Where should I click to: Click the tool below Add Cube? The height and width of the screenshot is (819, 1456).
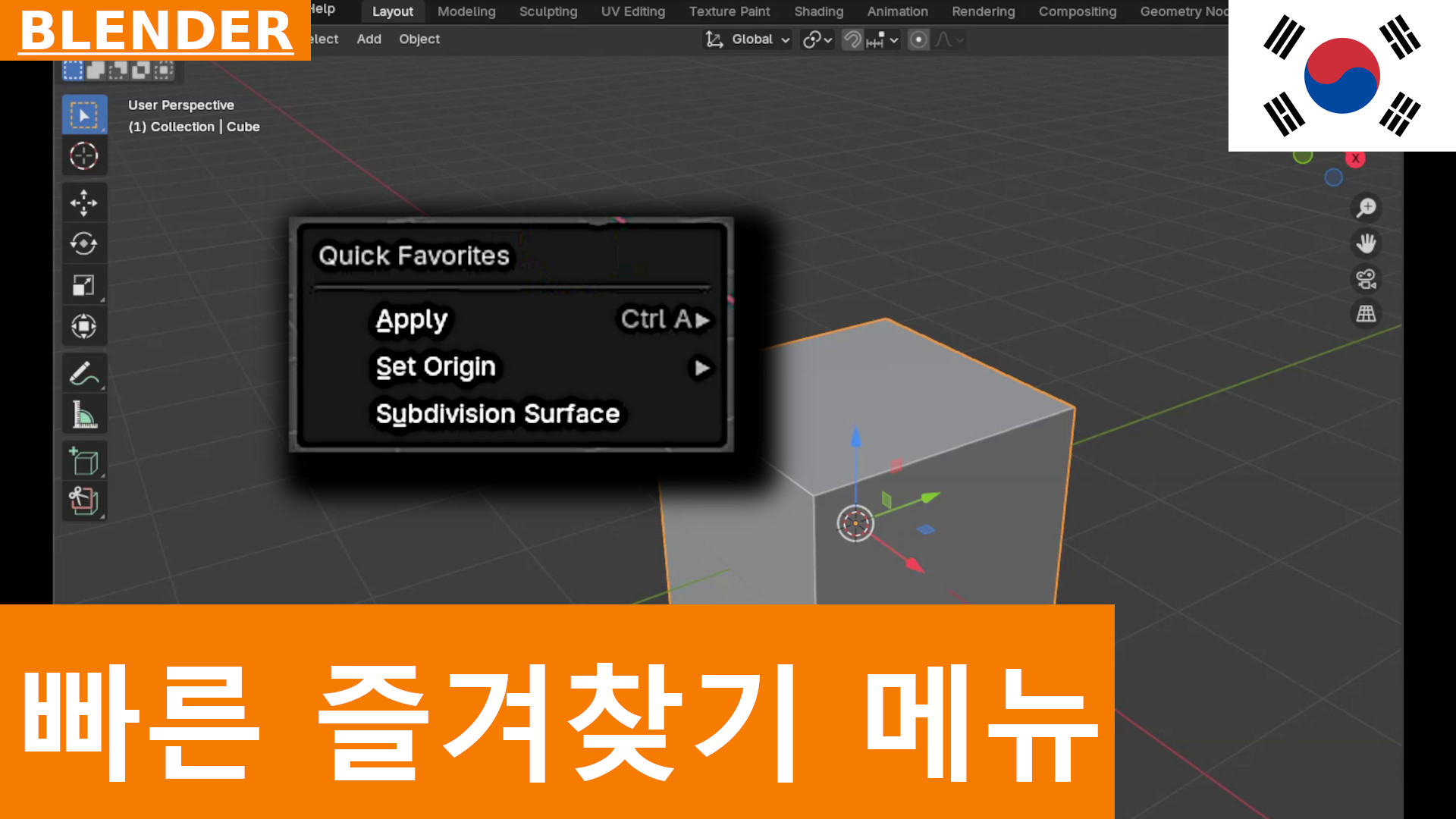coord(84,501)
